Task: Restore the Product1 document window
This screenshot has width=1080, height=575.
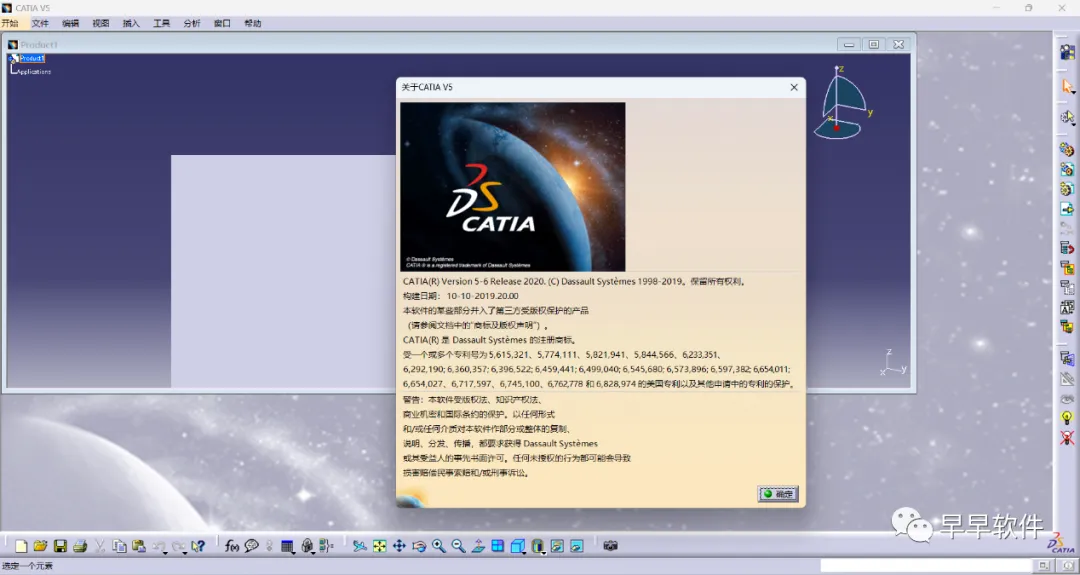Action: (873, 44)
